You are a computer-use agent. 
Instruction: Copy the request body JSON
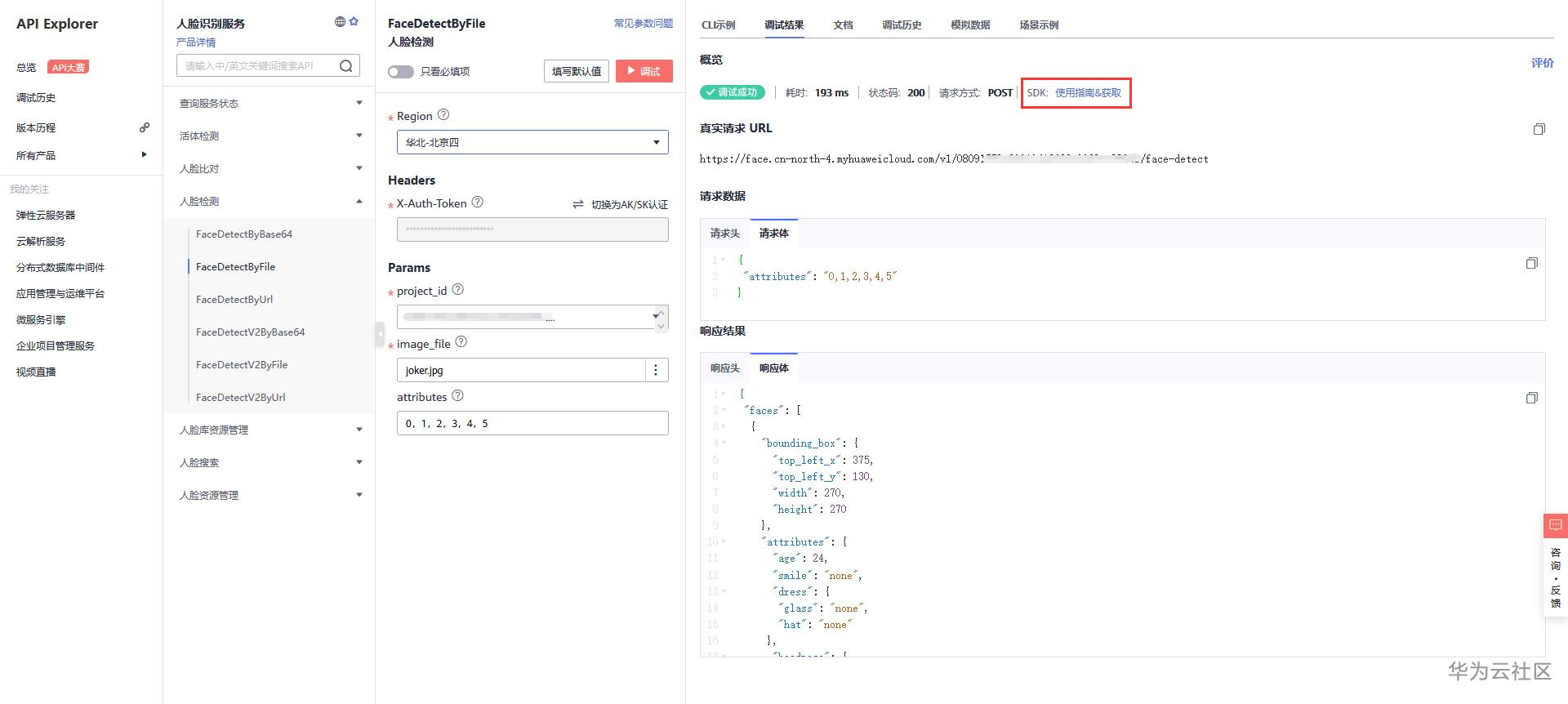tap(1532, 263)
